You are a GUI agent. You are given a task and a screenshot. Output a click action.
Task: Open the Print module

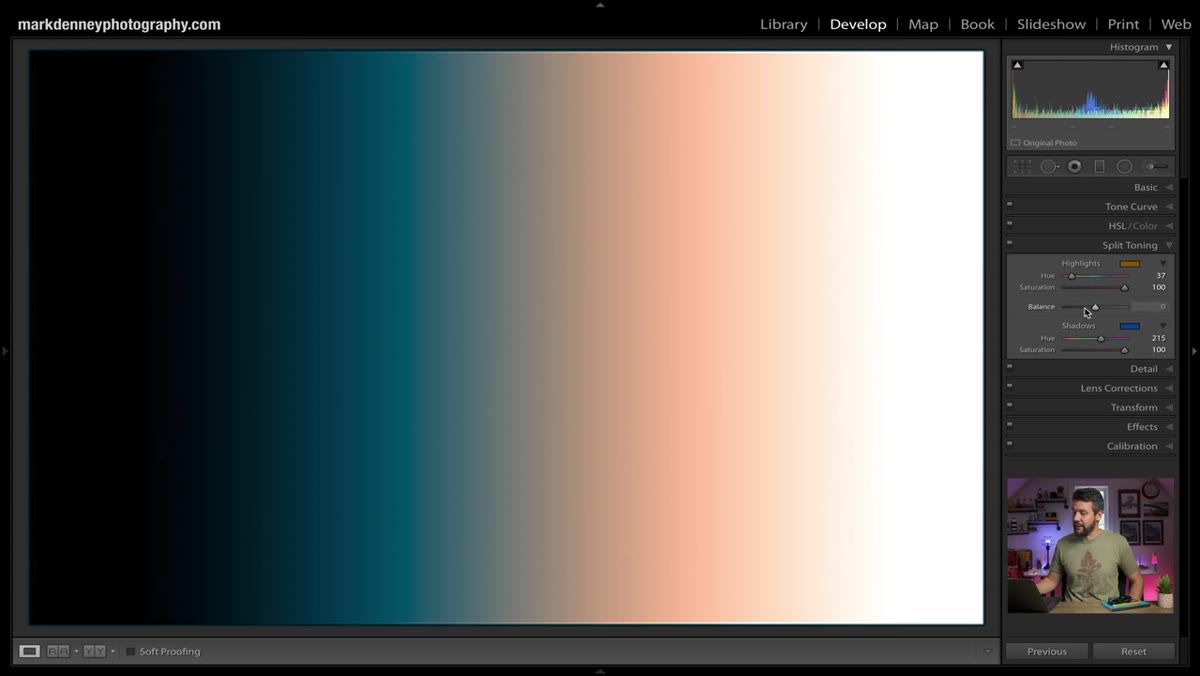(x=1123, y=24)
